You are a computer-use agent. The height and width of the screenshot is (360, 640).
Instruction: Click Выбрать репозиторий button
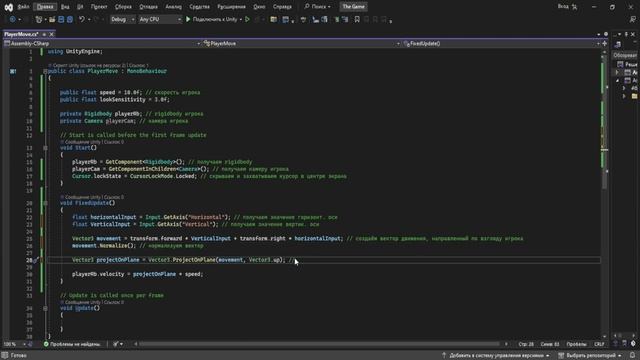(590, 356)
